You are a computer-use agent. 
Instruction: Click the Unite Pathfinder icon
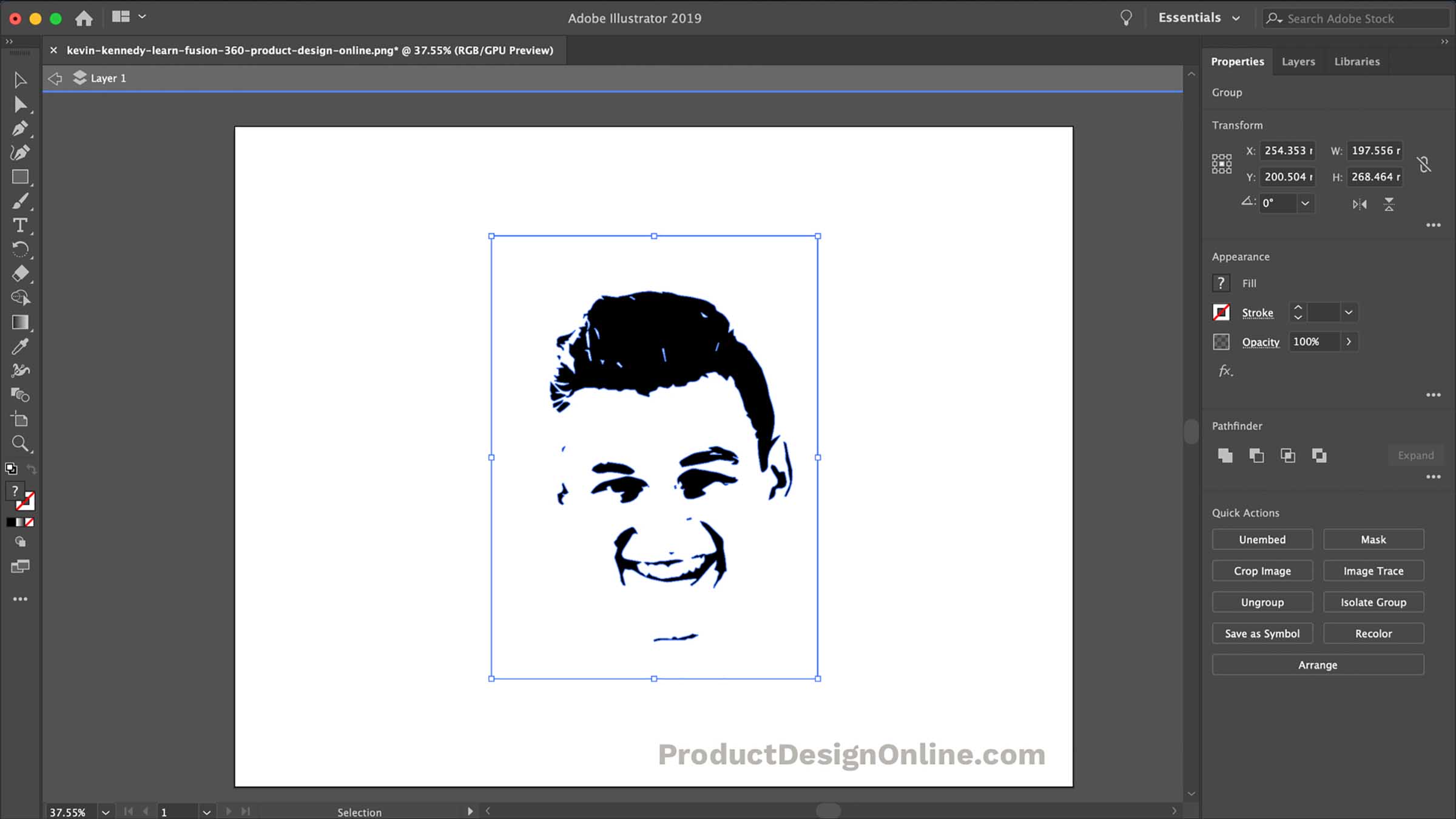point(1224,456)
